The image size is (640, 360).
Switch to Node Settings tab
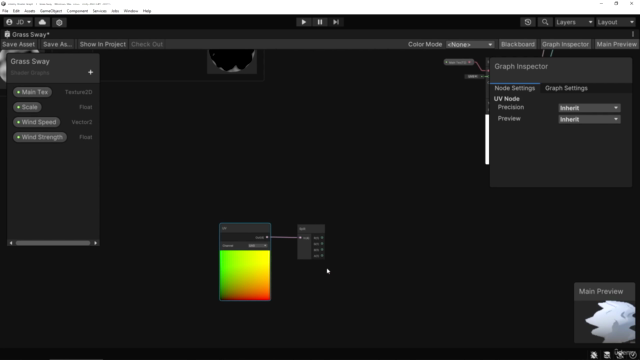tap(515, 88)
